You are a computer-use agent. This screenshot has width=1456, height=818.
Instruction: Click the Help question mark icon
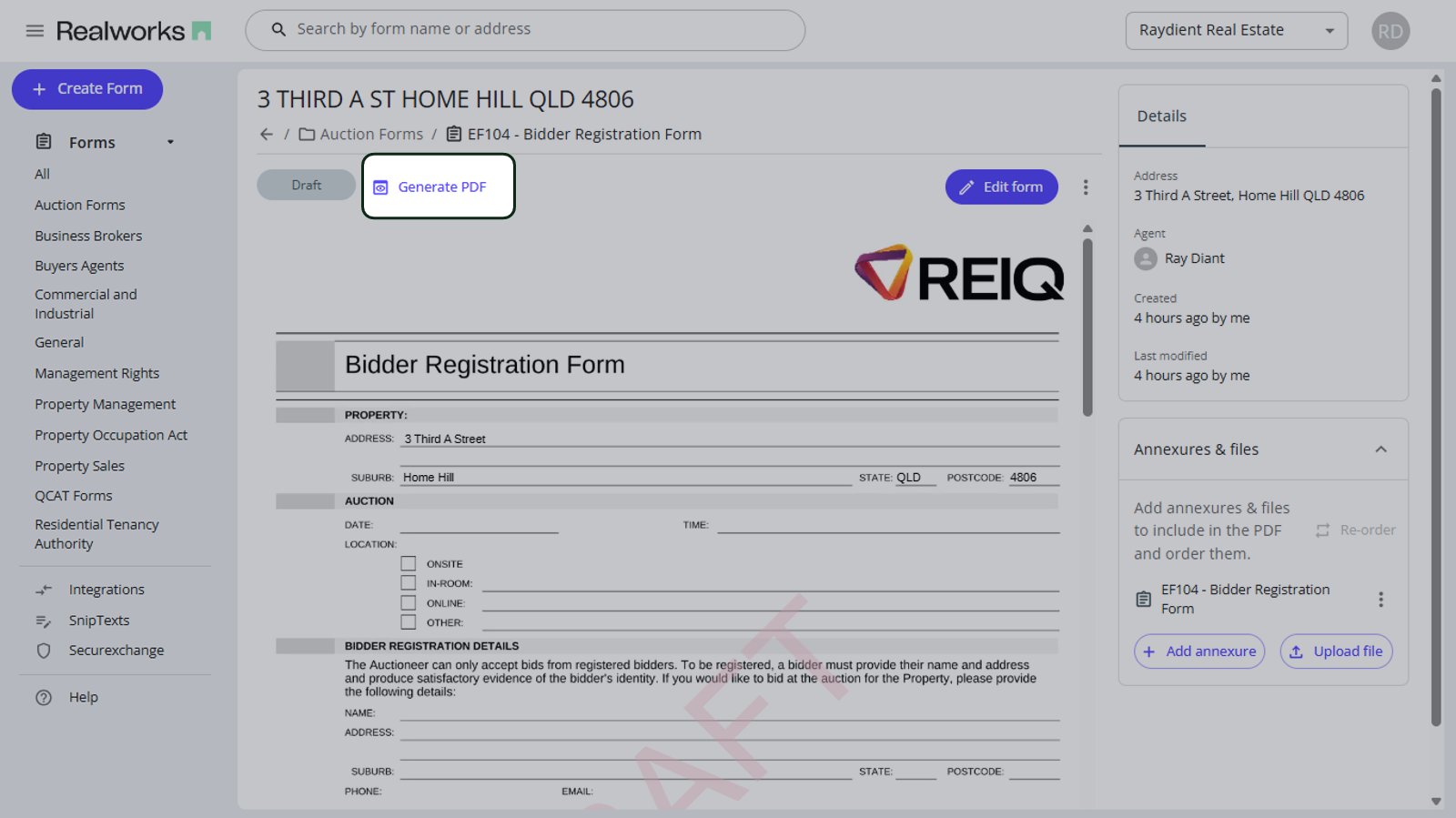[x=44, y=698]
